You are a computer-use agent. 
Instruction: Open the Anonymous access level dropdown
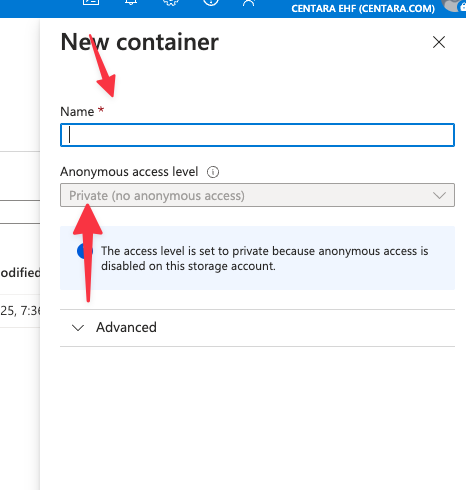click(x=257, y=195)
